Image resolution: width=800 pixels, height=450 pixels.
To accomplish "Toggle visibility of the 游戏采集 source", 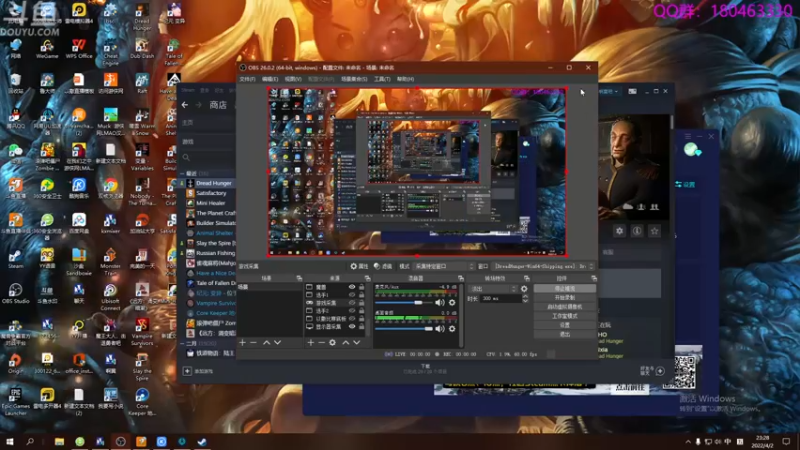I will (x=352, y=303).
